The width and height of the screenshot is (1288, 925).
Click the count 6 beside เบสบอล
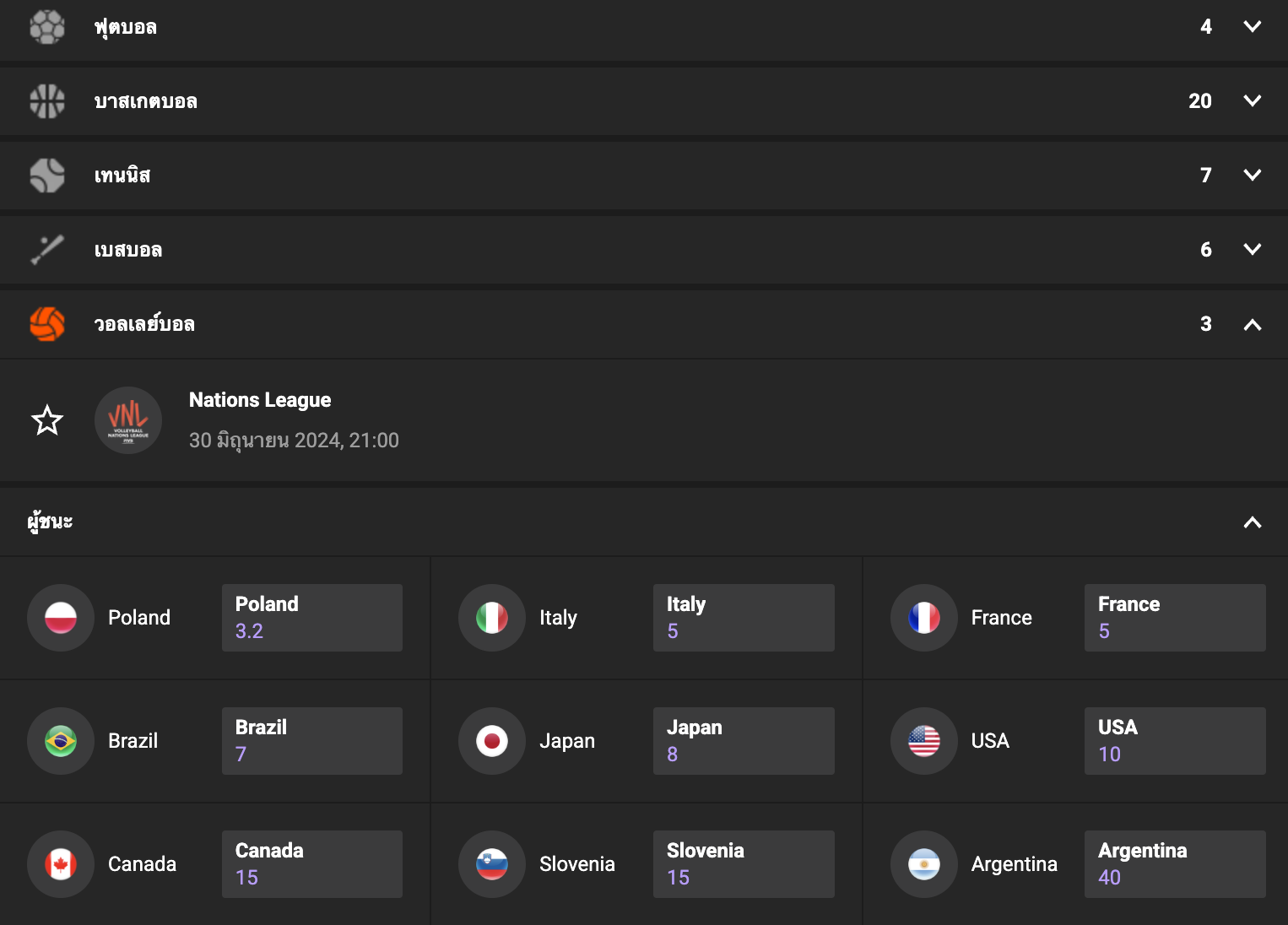click(1206, 250)
